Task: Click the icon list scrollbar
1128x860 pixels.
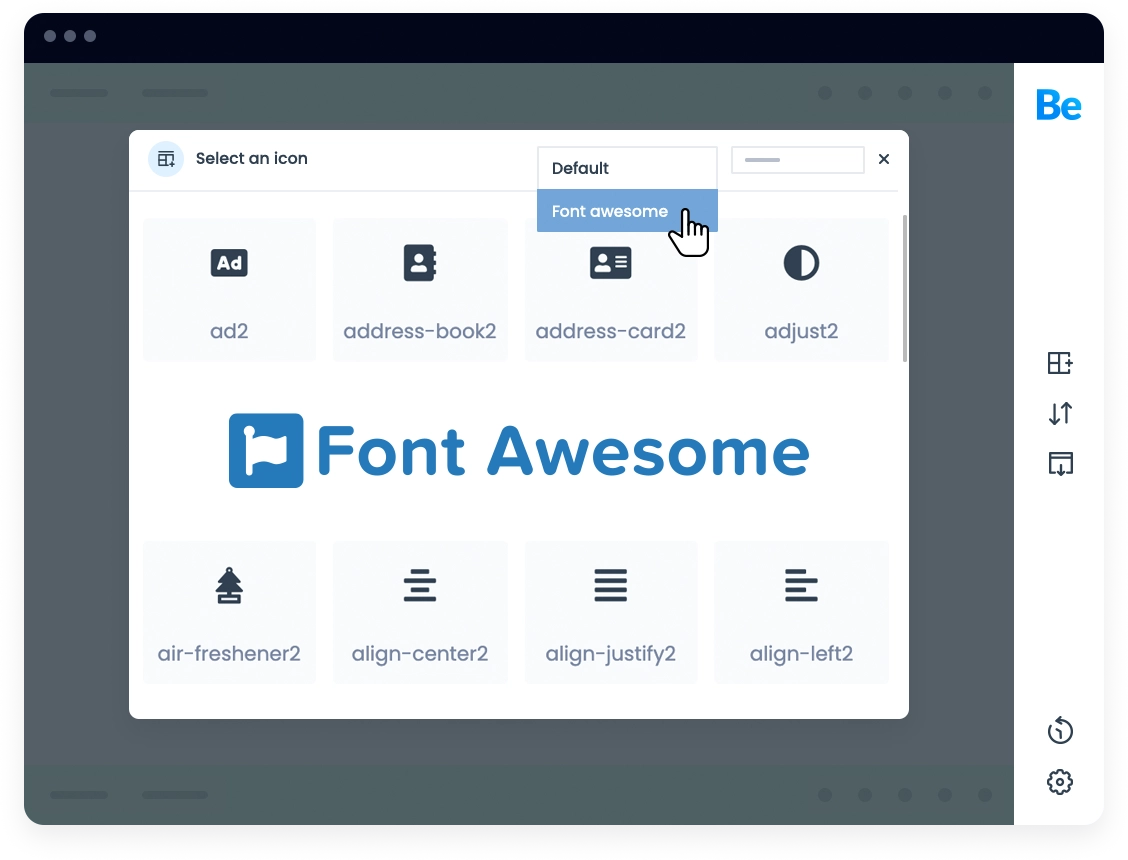Action: pyautogui.click(x=905, y=288)
